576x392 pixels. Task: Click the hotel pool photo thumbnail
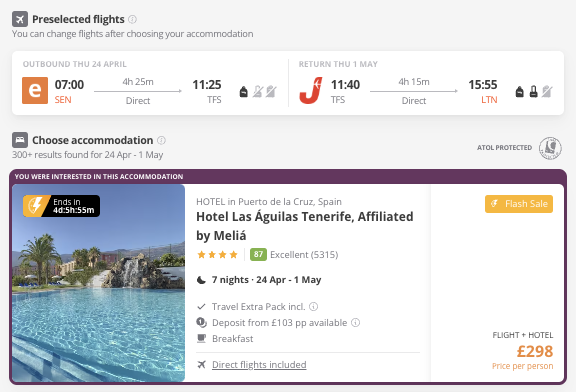click(x=98, y=283)
